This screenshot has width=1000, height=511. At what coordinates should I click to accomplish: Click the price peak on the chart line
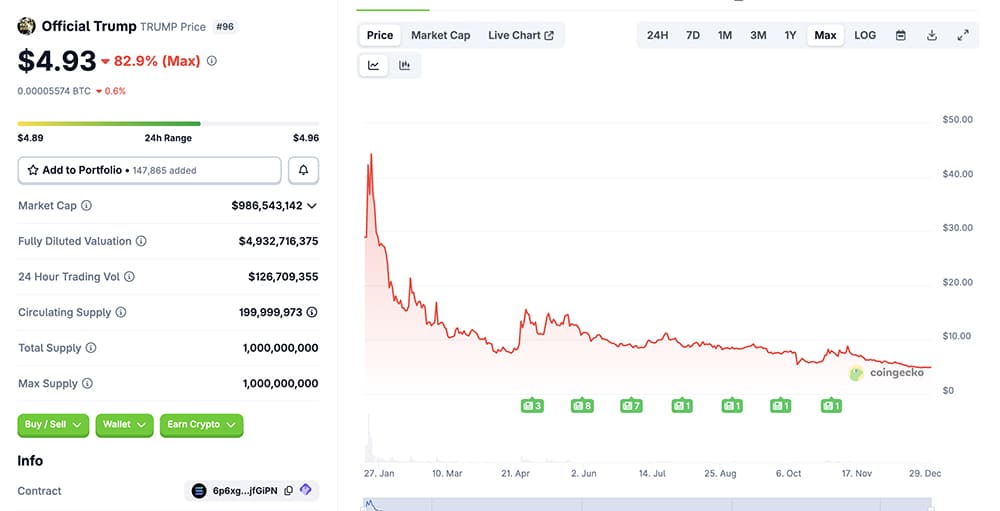click(371, 155)
